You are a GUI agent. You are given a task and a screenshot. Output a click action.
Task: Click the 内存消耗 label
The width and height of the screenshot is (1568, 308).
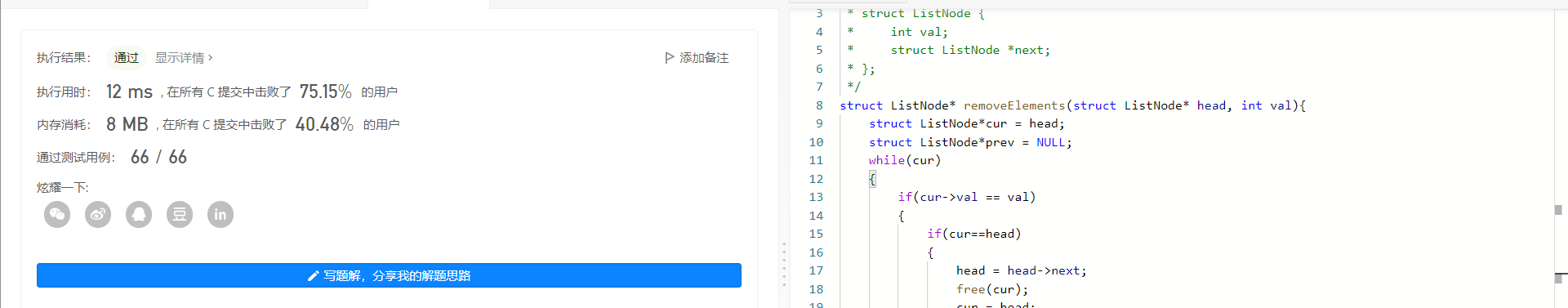[x=64, y=125]
